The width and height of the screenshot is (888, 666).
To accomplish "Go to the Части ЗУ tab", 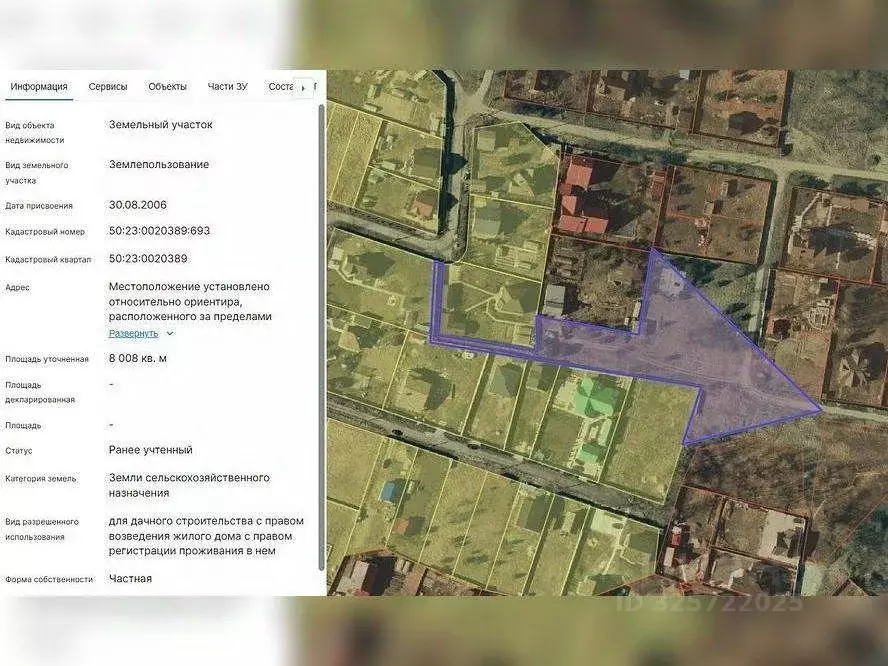I will point(227,87).
